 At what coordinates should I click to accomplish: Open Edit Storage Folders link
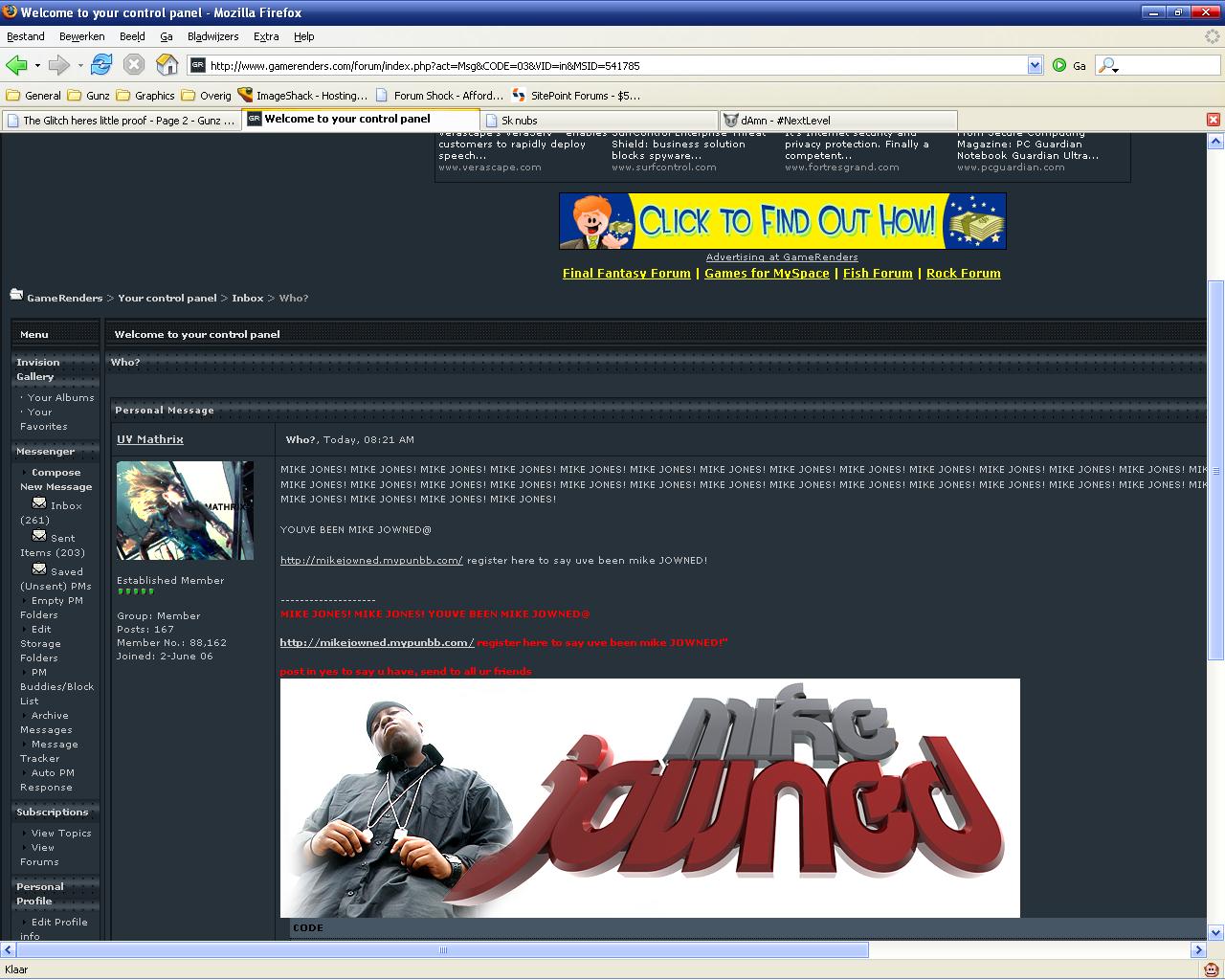(40, 643)
